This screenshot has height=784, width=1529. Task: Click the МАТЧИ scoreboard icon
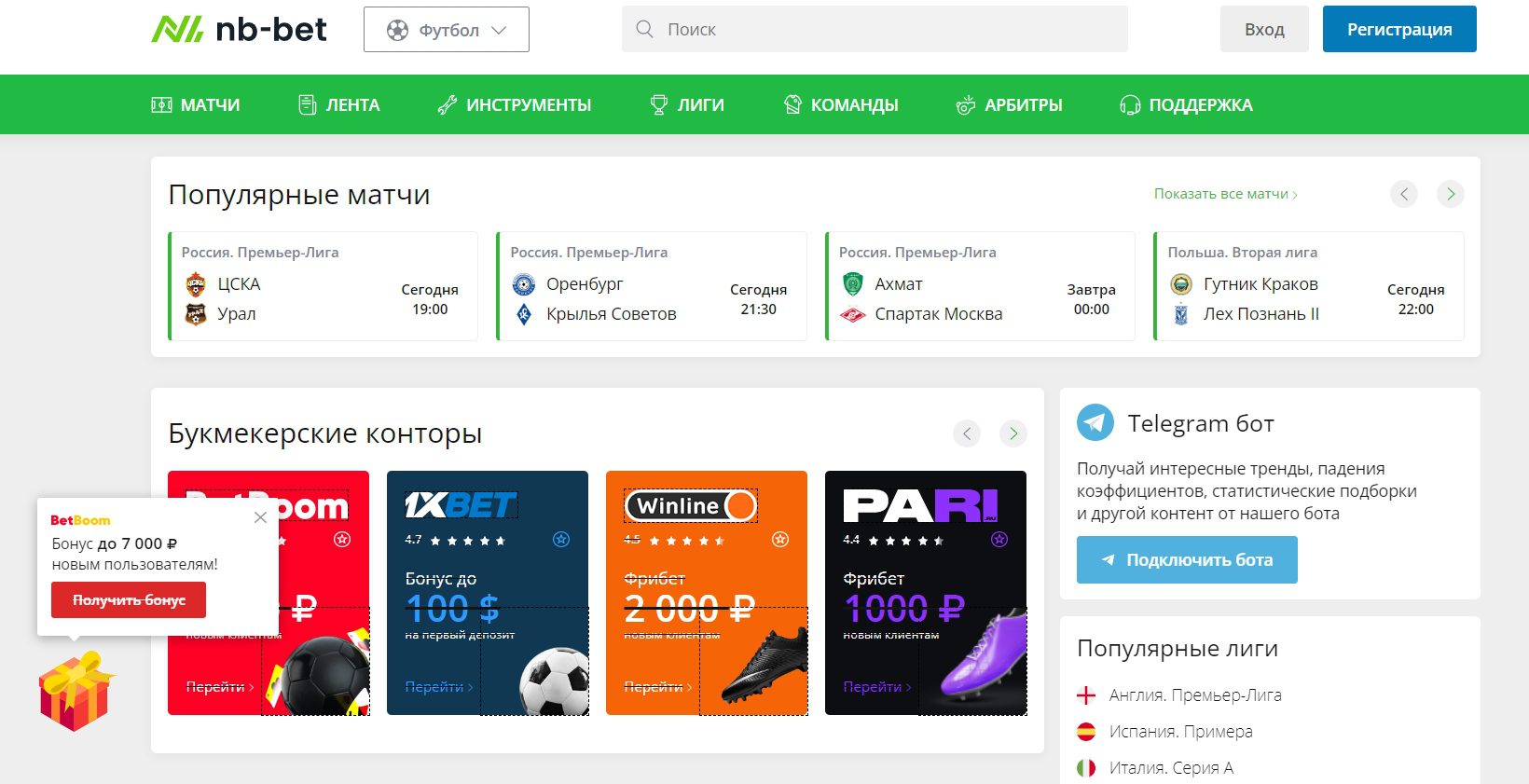pyautogui.click(x=161, y=104)
